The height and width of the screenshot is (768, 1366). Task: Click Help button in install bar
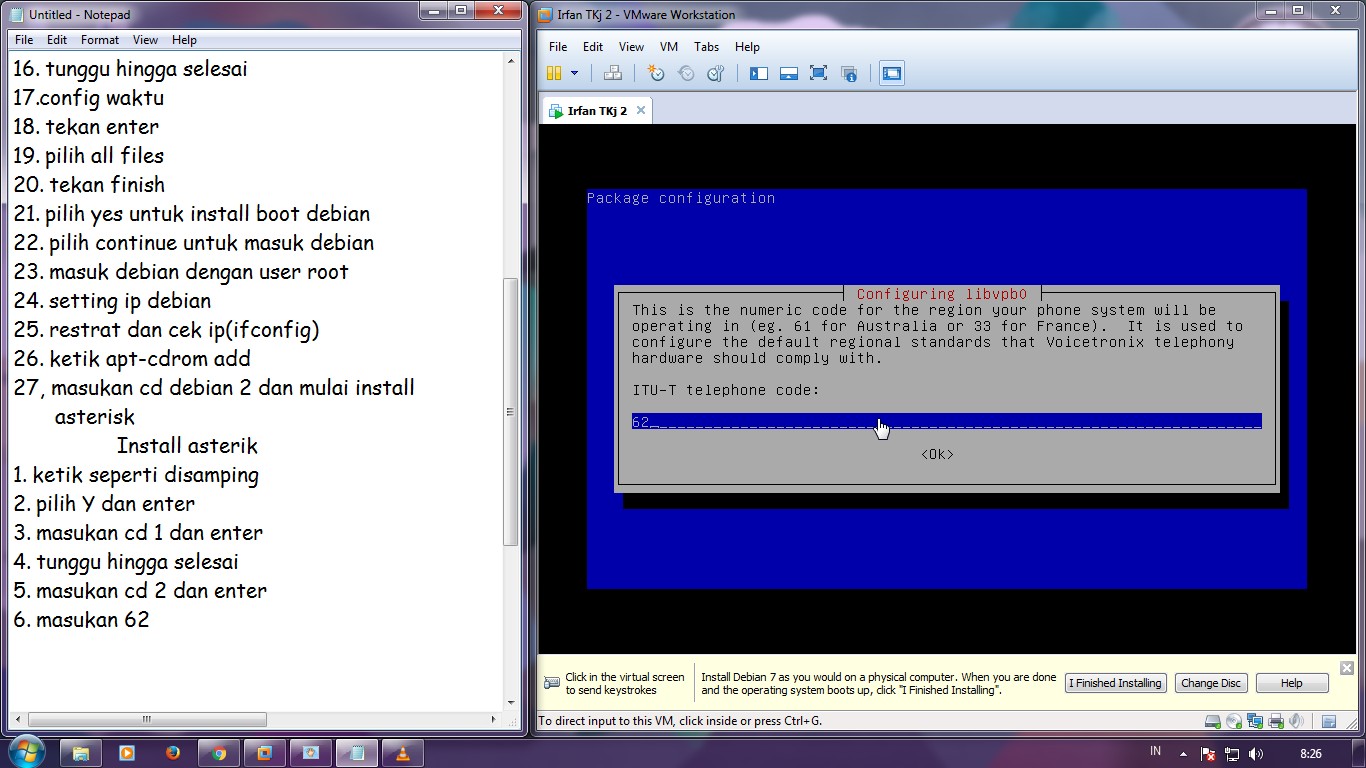pyautogui.click(x=1291, y=683)
